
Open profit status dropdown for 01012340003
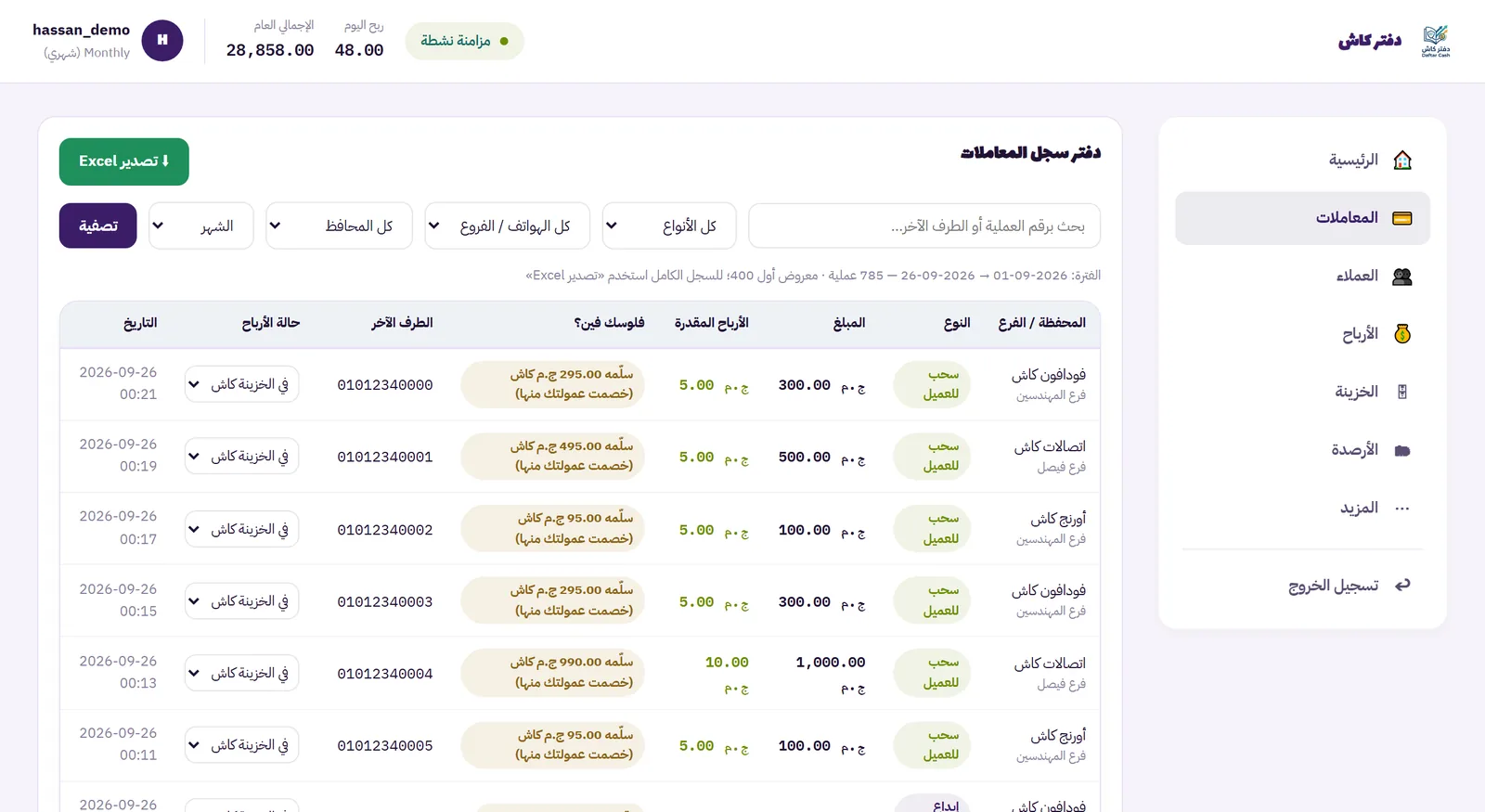click(x=241, y=601)
